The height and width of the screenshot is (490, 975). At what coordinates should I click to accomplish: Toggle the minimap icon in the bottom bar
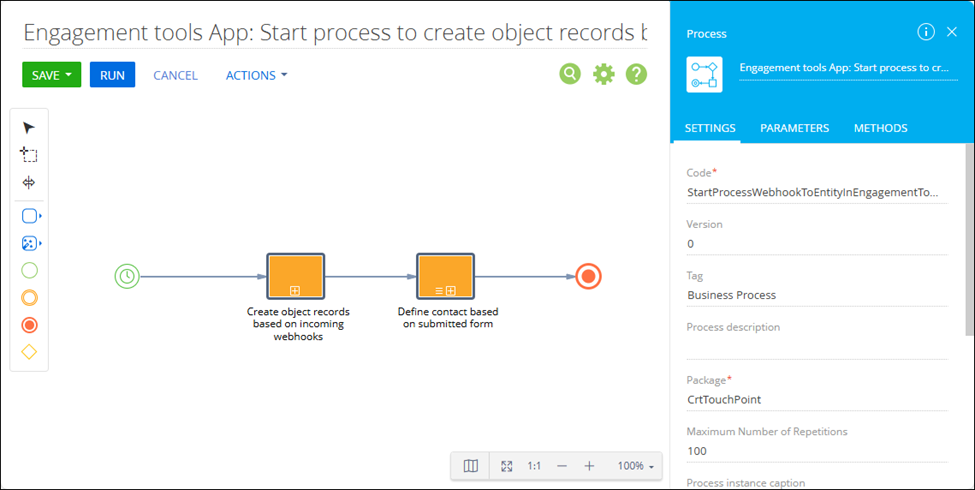coord(472,466)
